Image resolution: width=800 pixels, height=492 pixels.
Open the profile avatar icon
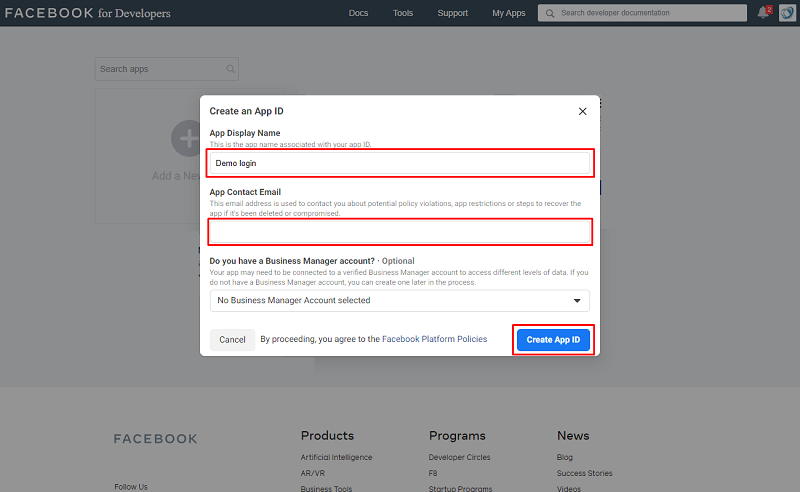787,13
